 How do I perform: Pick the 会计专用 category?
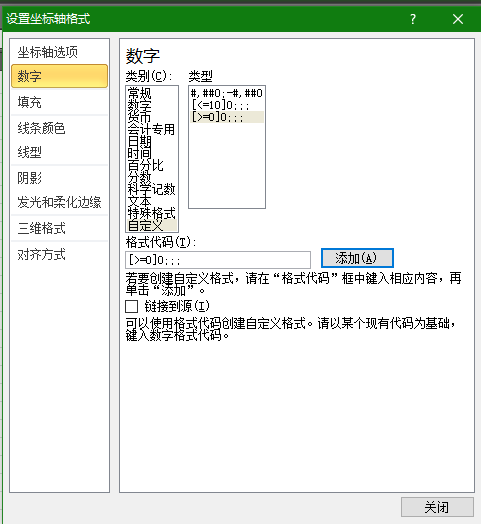151,129
